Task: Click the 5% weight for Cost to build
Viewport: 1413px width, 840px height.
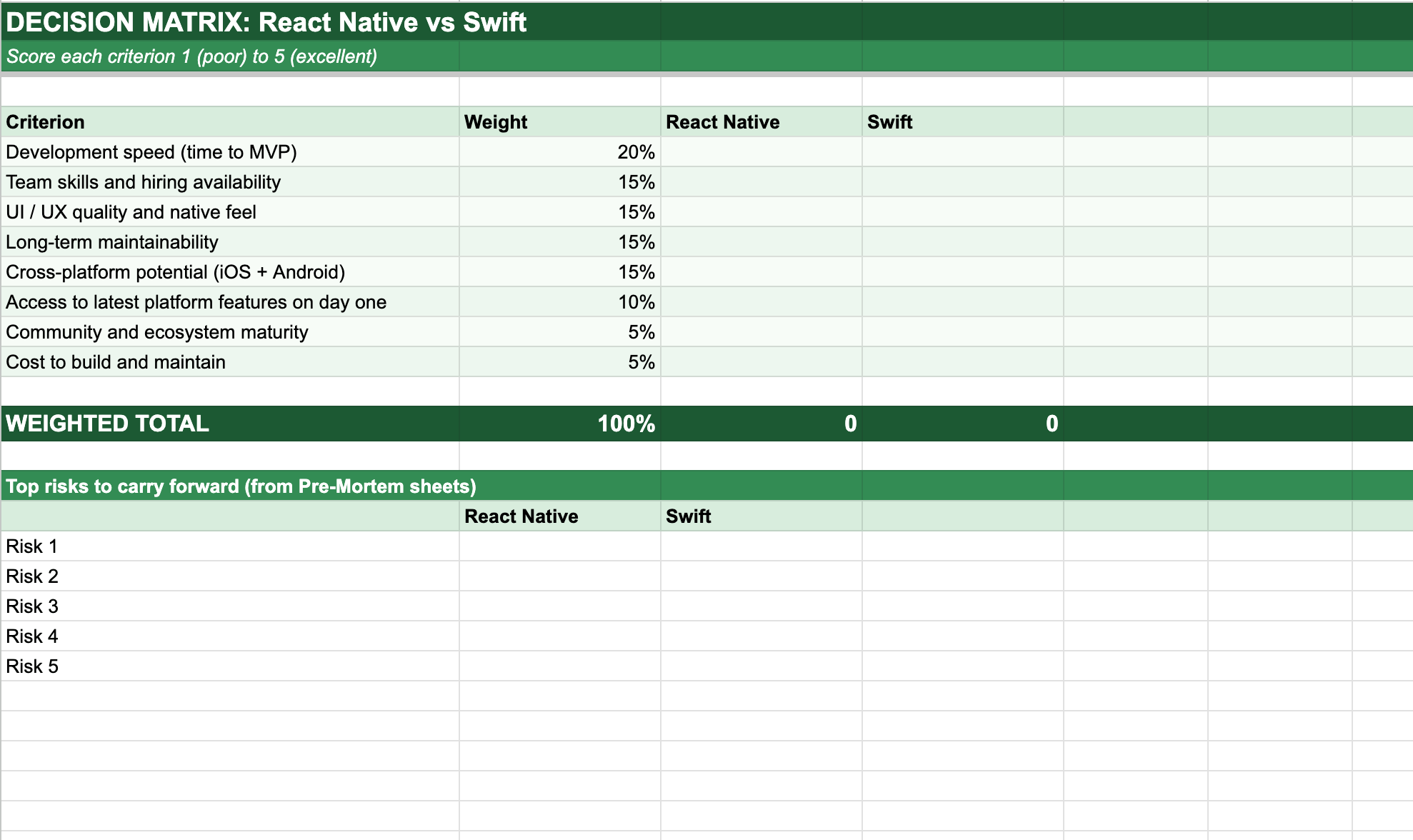Action: click(560, 362)
